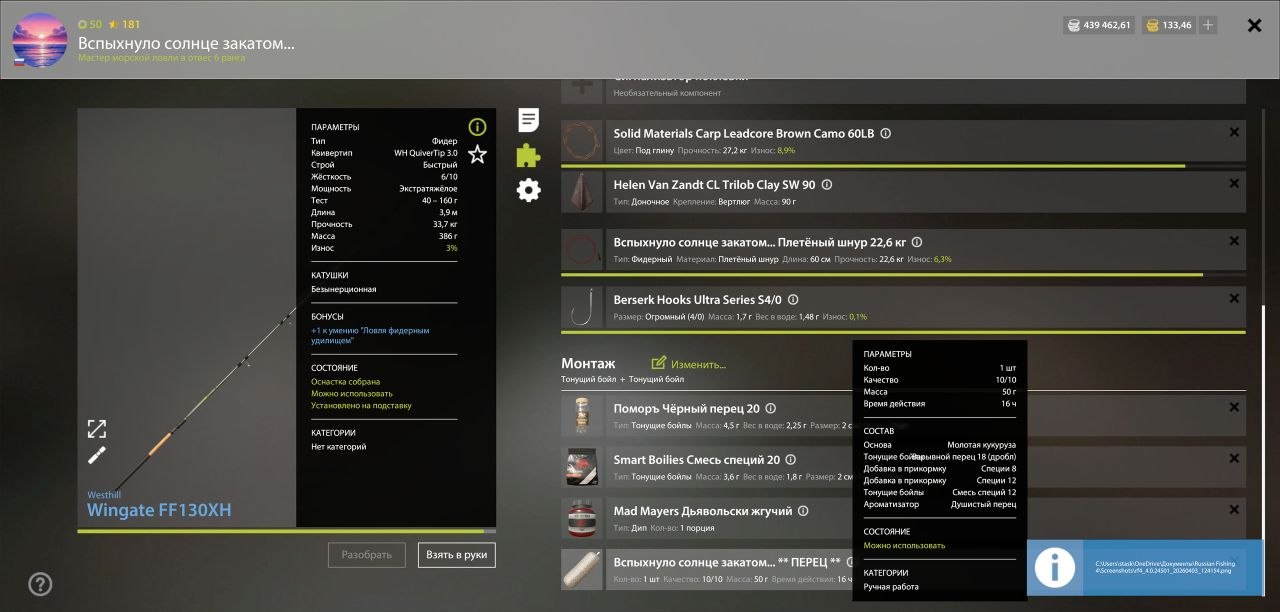Image resolution: width=1280 pixels, height=612 pixels.
Task: Expand the rod image to fullscreen
Action: pos(97,429)
